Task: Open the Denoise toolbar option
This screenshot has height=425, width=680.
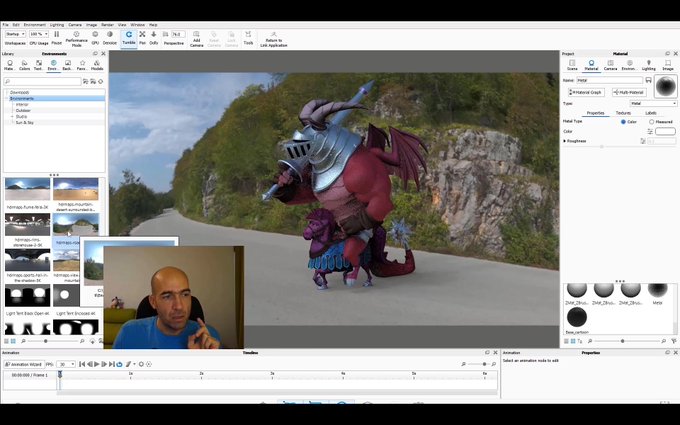Action: pyautogui.click(x=110, y=38)
